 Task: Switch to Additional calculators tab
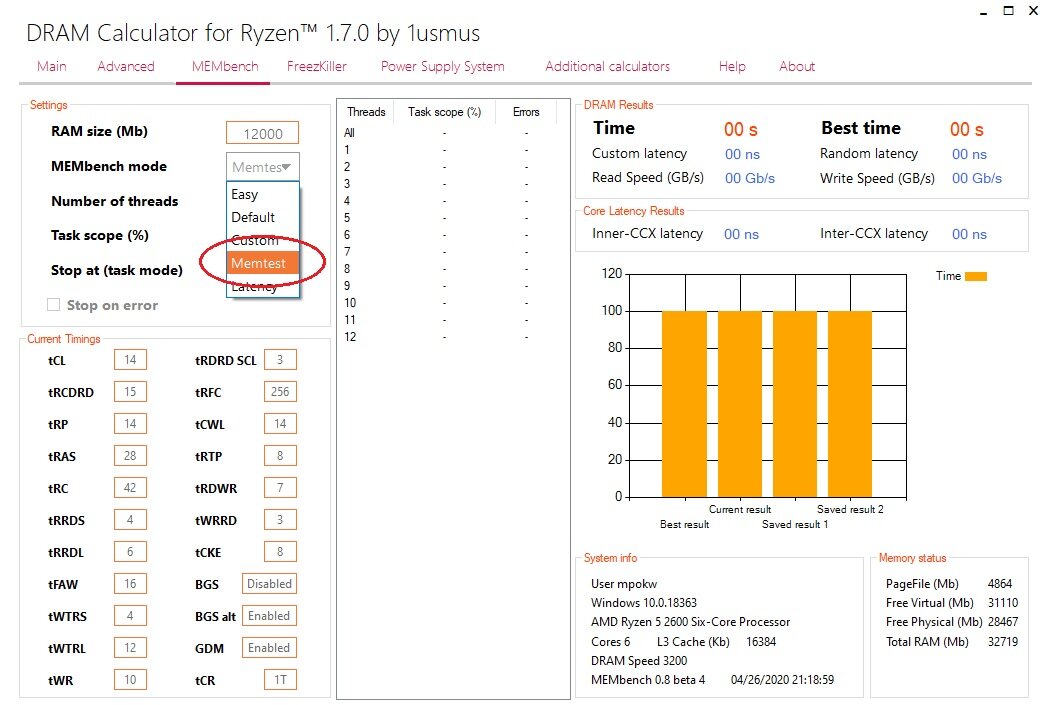(607, 66)
